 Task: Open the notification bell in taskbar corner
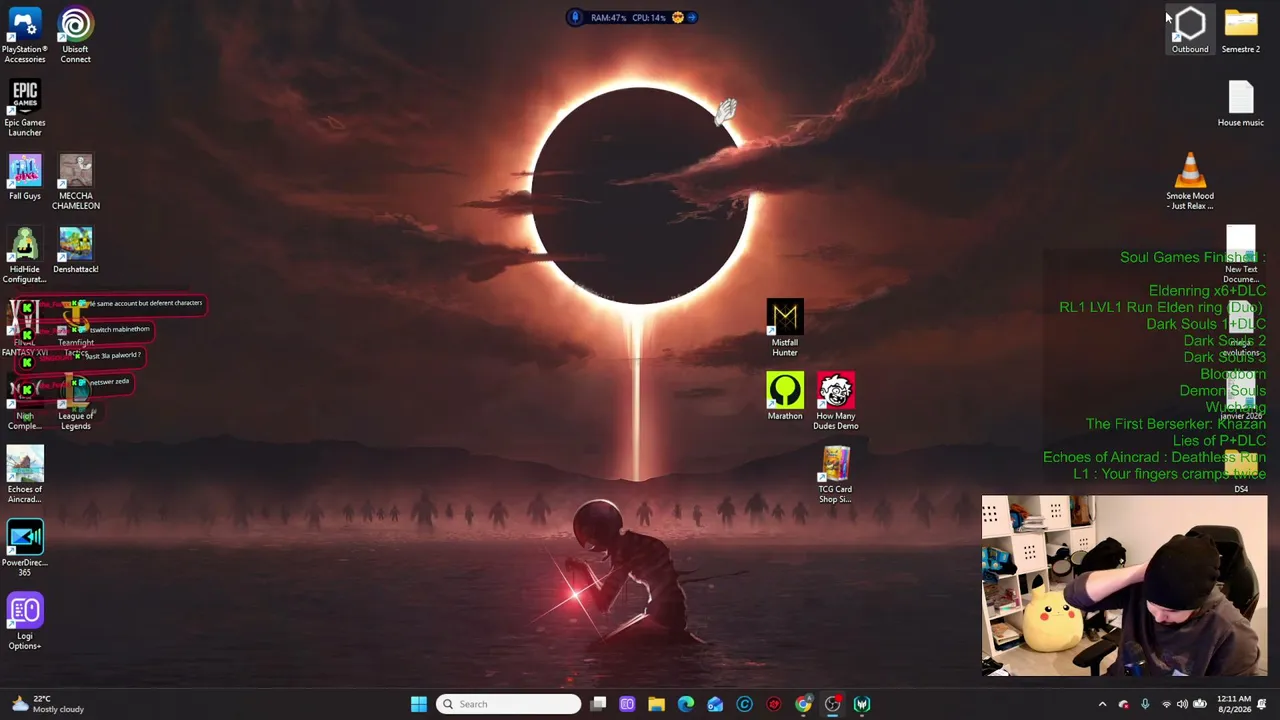point(1262,704)
